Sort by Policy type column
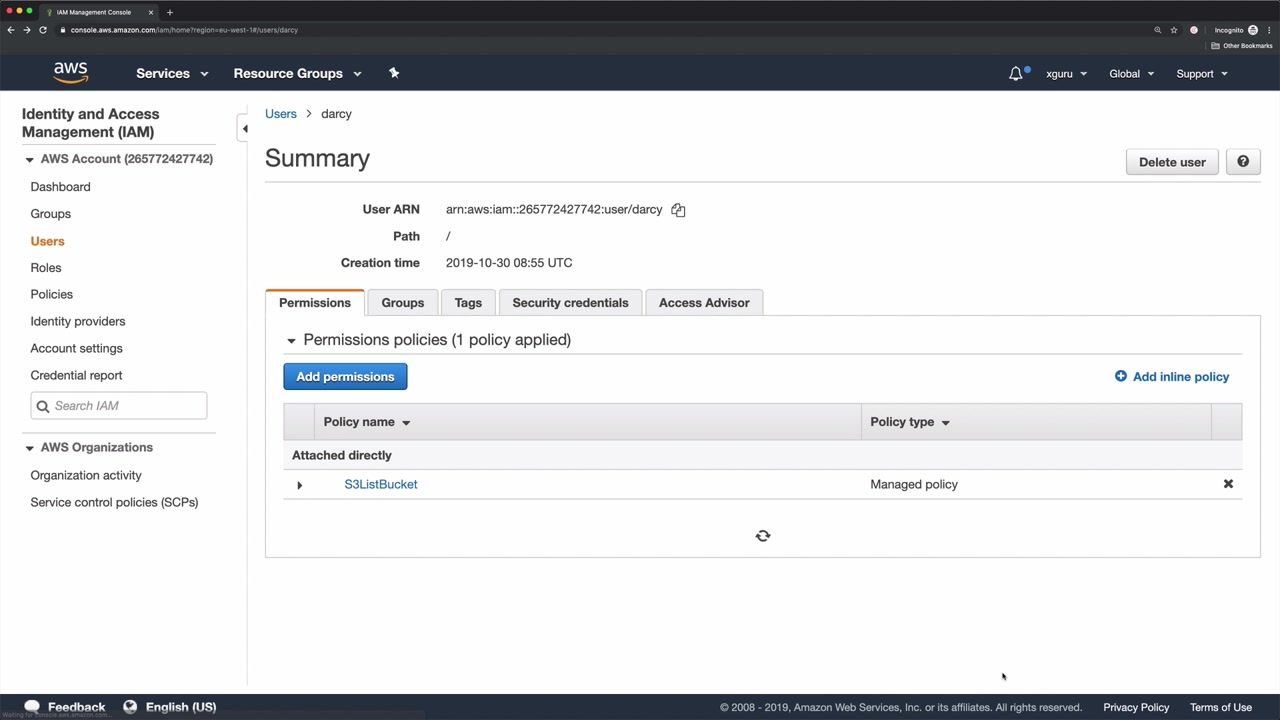 pos(910,422)
